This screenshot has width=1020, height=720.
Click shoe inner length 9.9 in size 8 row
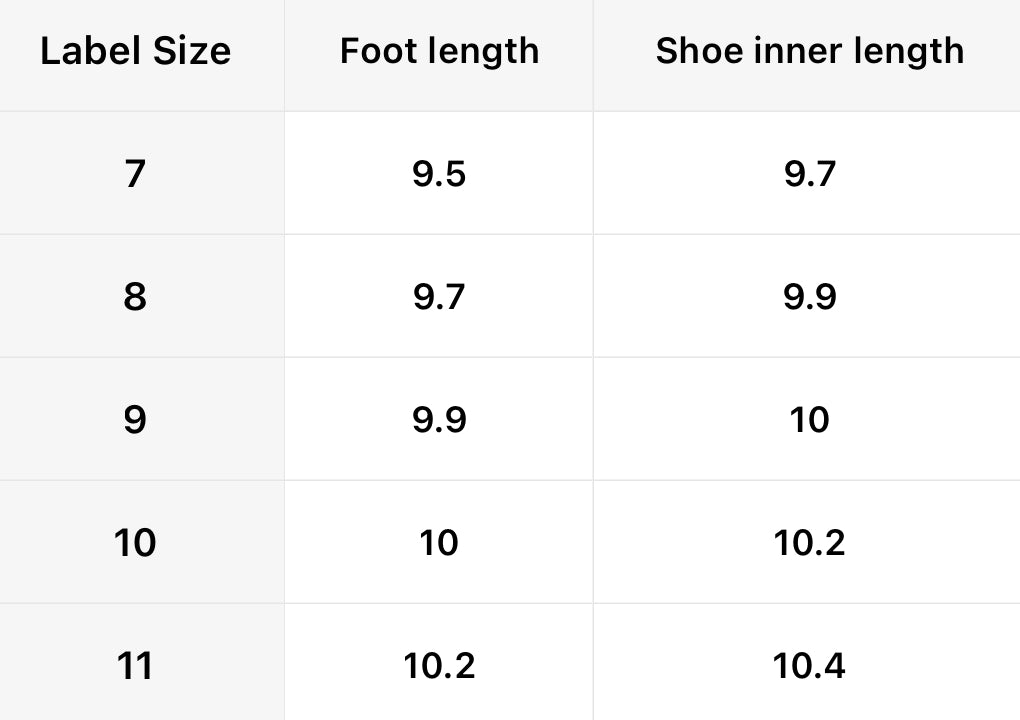(809, 297)
